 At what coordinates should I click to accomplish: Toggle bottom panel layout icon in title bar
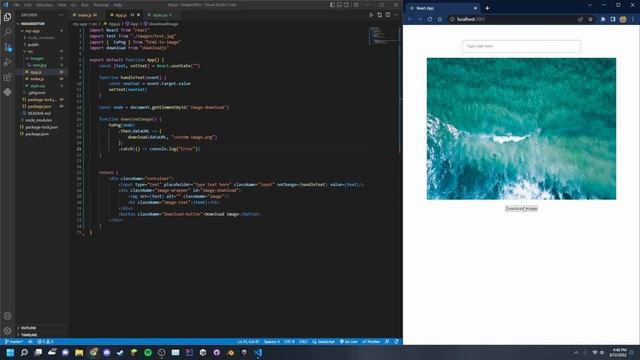[339, 5]
